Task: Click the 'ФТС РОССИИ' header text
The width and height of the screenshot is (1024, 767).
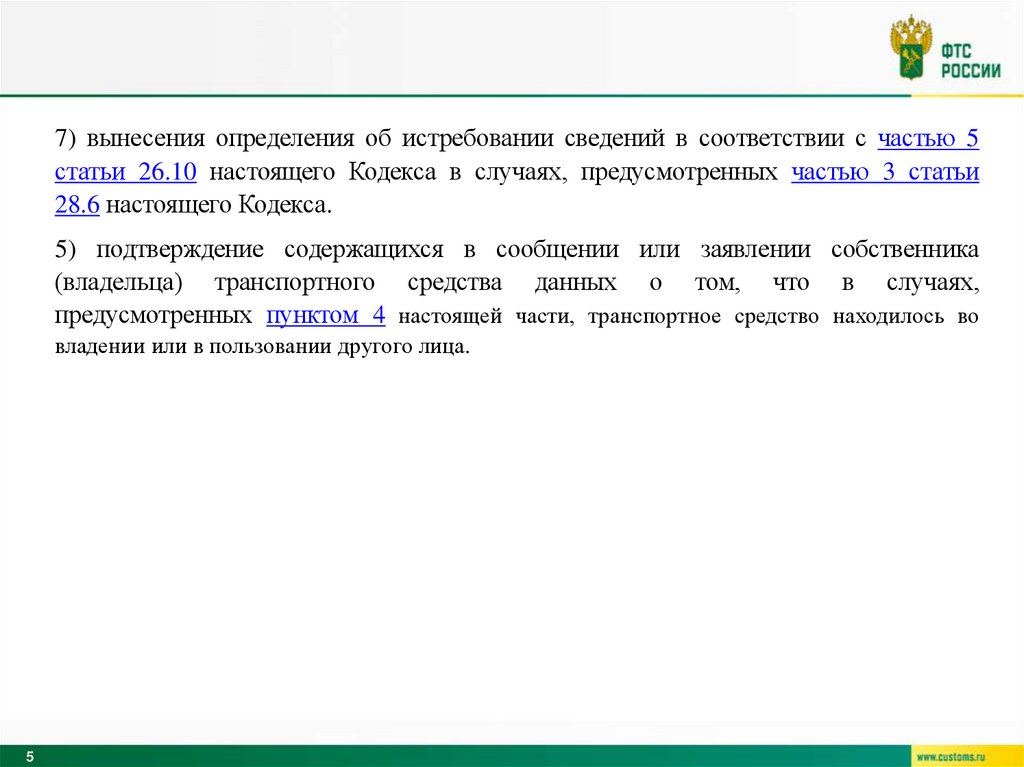Action: tap(970, 61)
